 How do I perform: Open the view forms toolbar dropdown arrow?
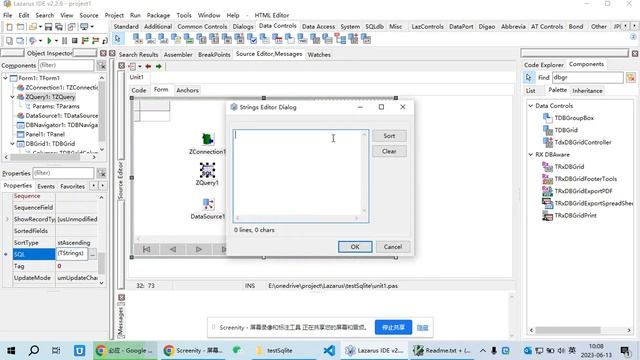point(91,27)
